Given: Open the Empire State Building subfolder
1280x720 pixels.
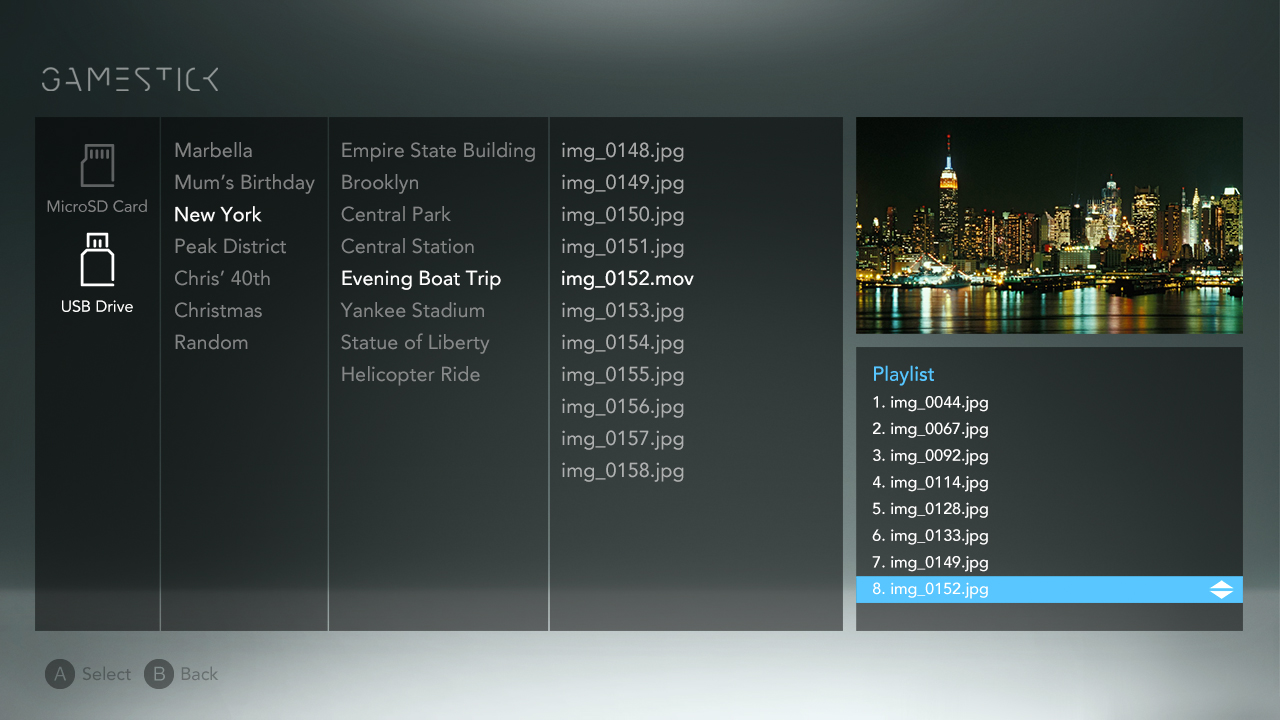Looking at the screenshot, I should coord(438,151).
